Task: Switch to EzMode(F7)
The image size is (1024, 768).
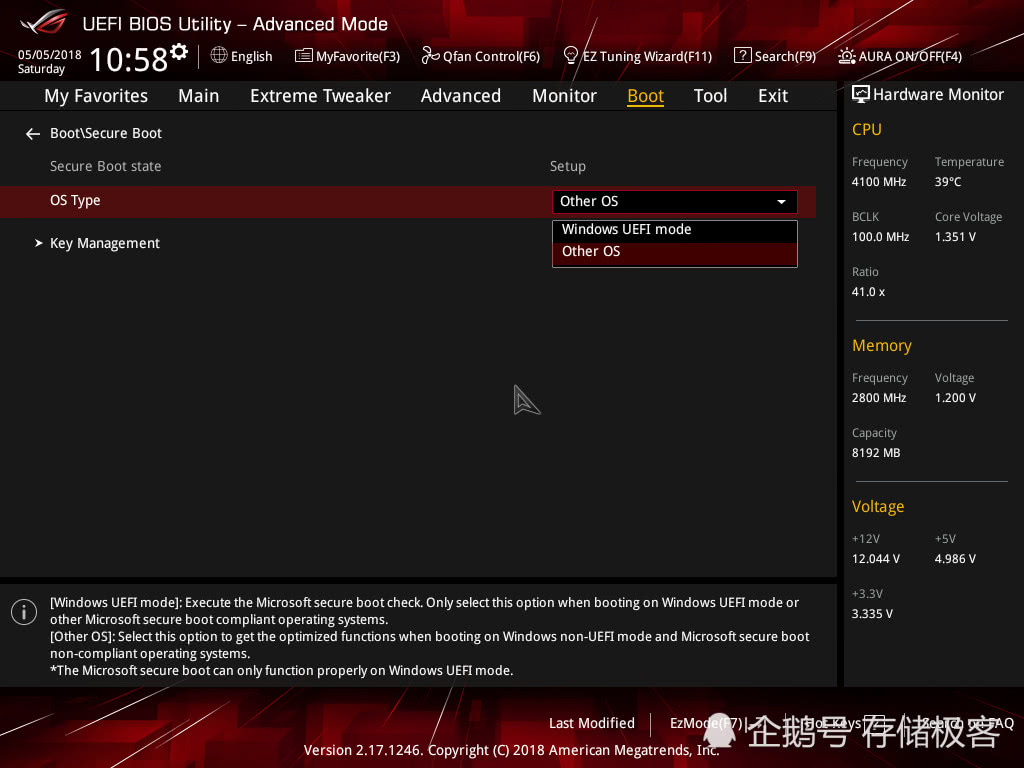Action: pyautogui.click(x=705, y=723)
